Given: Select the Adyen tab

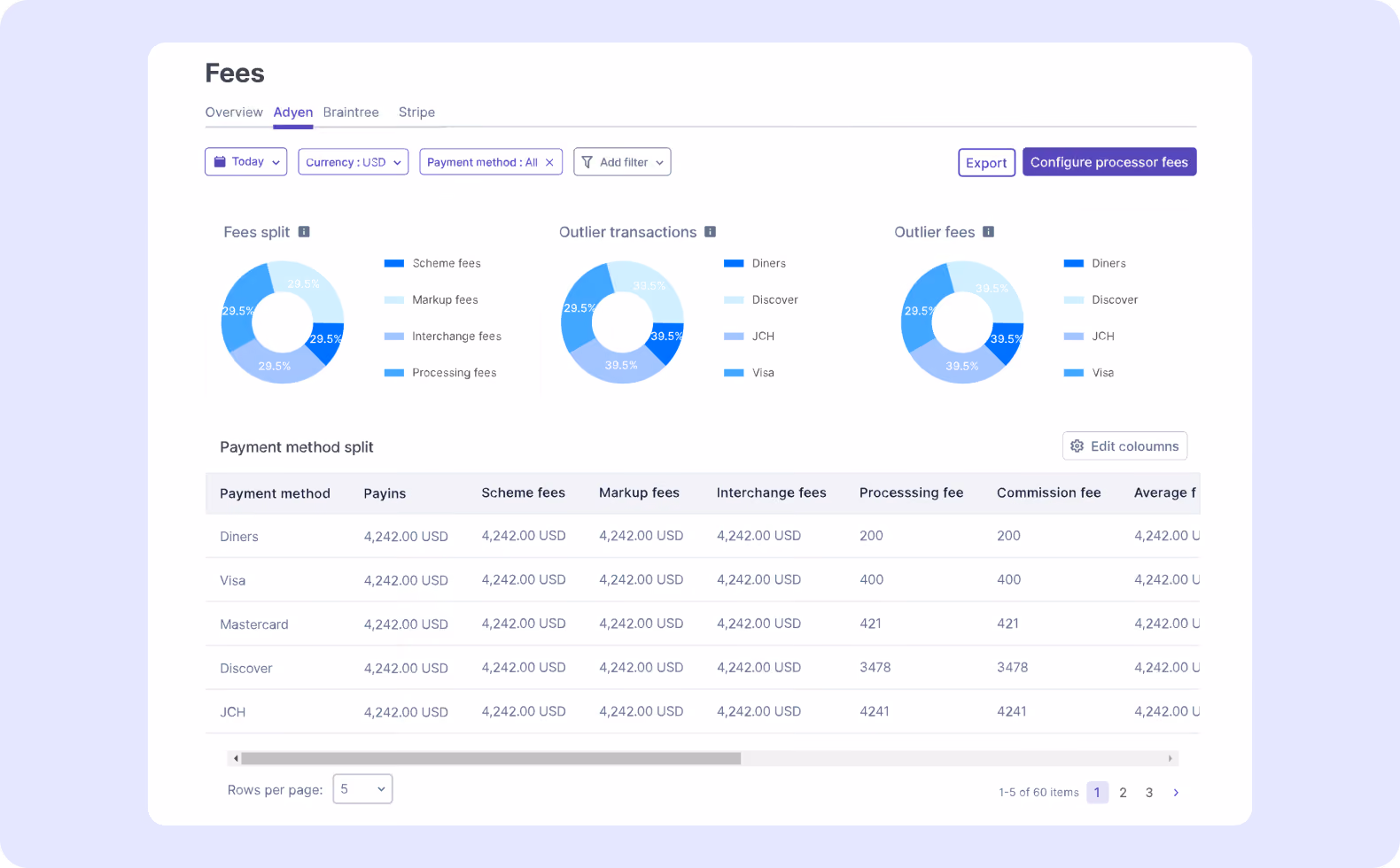Looking at the screenshot, I should point(293,112).
